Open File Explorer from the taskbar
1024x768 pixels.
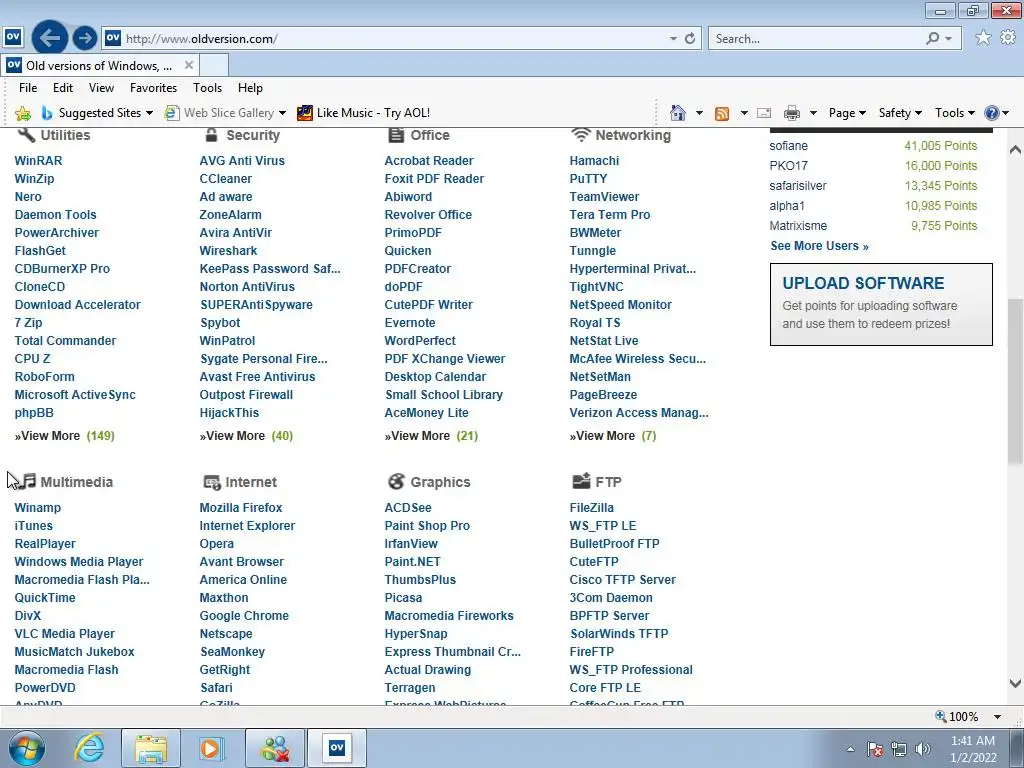(151, 748)
